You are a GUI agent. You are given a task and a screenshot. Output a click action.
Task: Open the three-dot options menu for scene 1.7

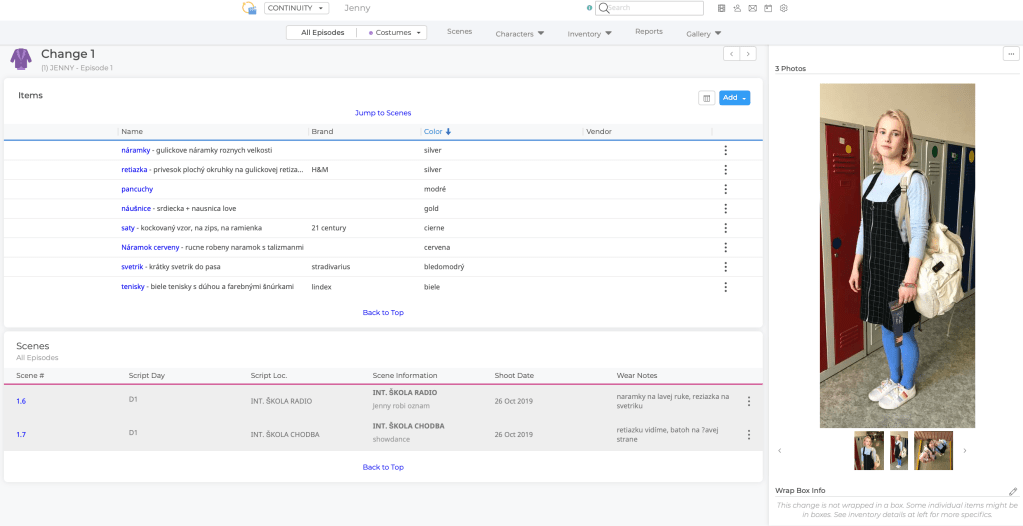click(x=748, y=435)
